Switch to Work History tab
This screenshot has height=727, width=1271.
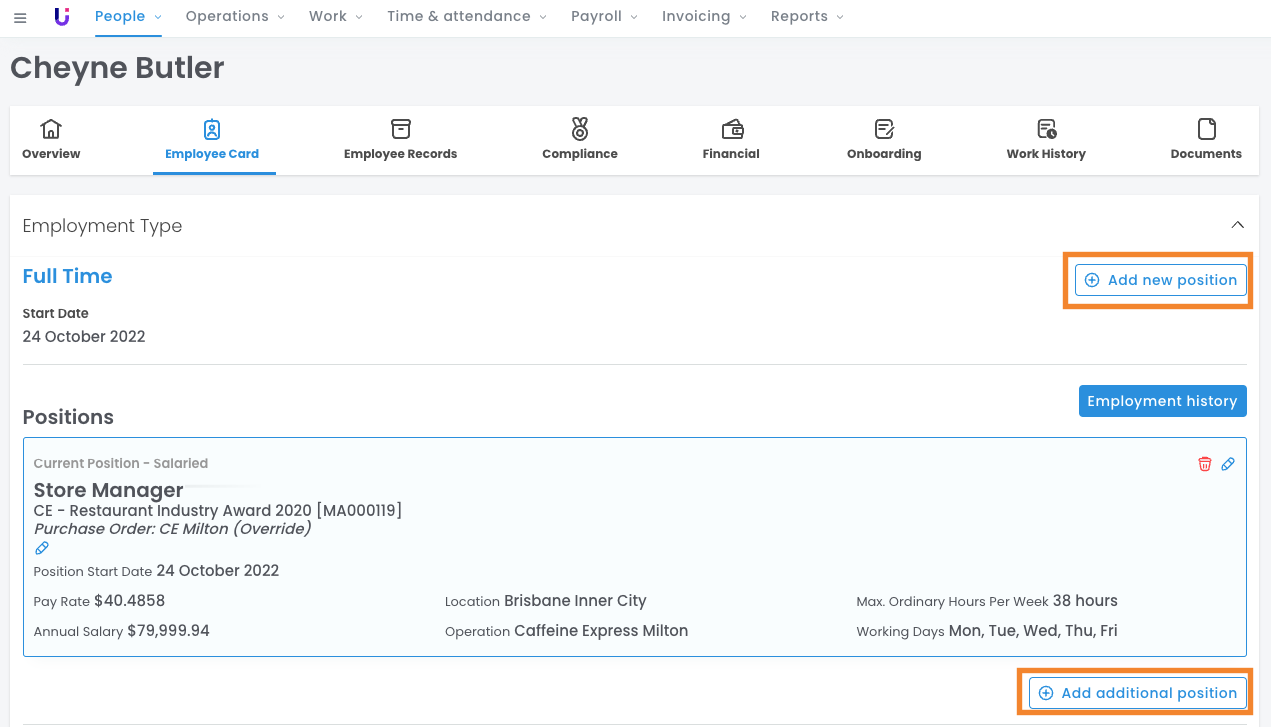pos(1046,140)
